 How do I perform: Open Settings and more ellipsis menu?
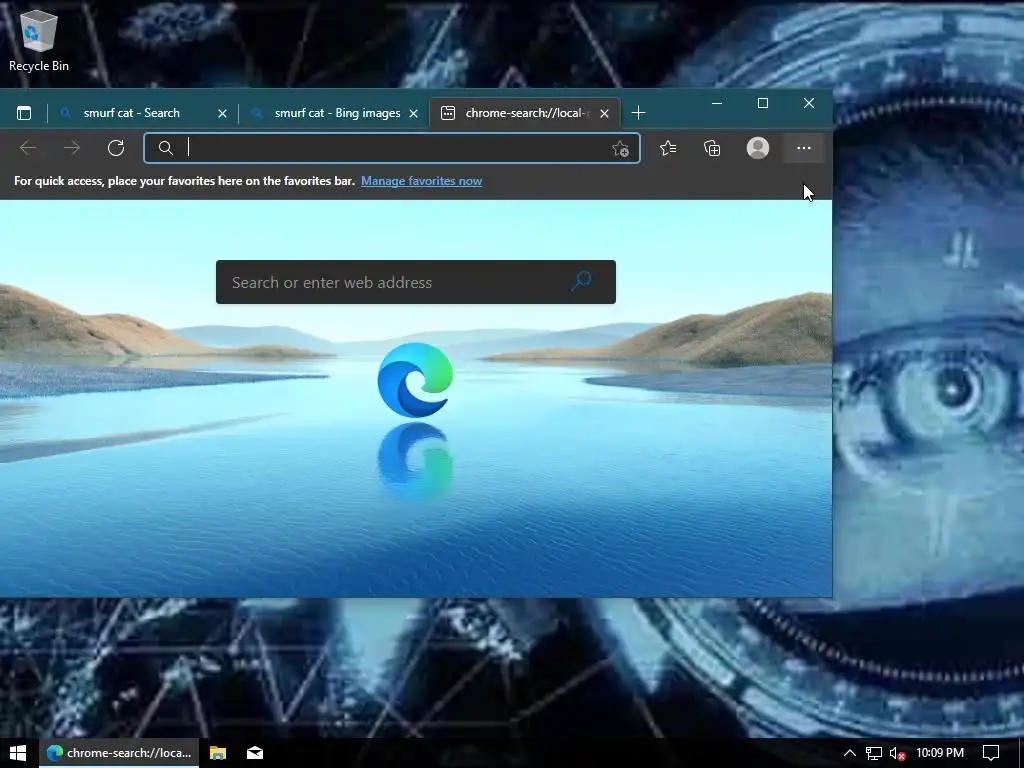[804, 148]
